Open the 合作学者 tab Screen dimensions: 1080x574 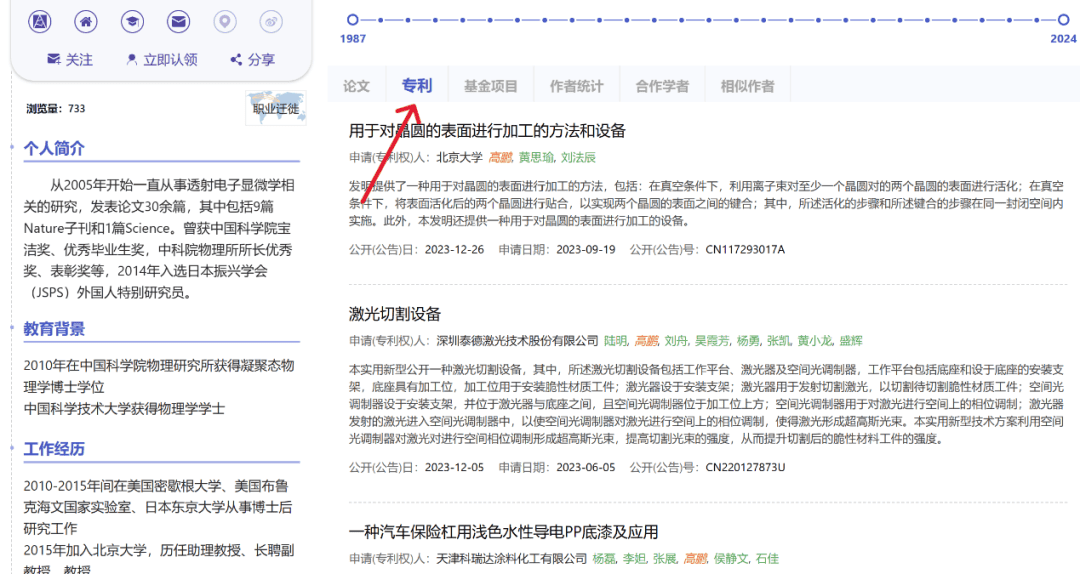[662, 86]
